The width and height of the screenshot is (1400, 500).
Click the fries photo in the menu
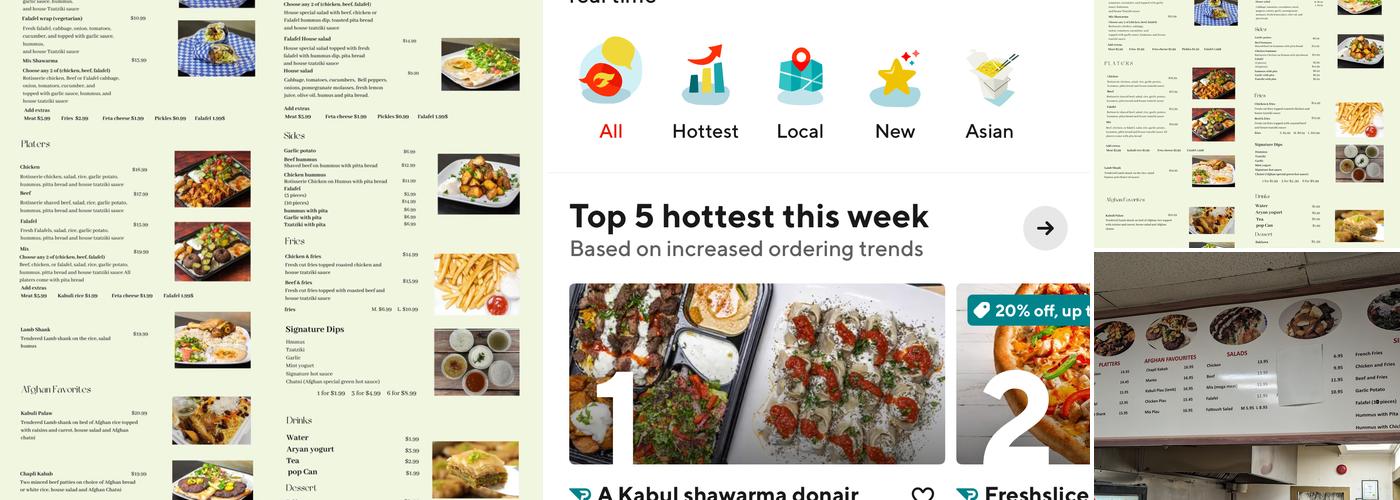476,284
